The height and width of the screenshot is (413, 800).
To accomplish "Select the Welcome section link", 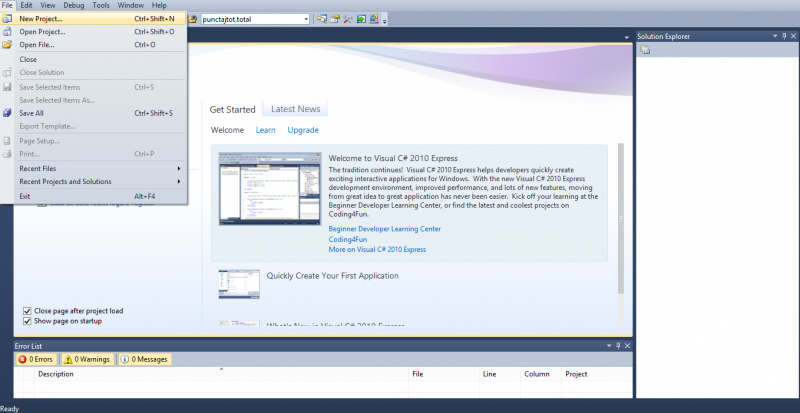I will [227, 130].
